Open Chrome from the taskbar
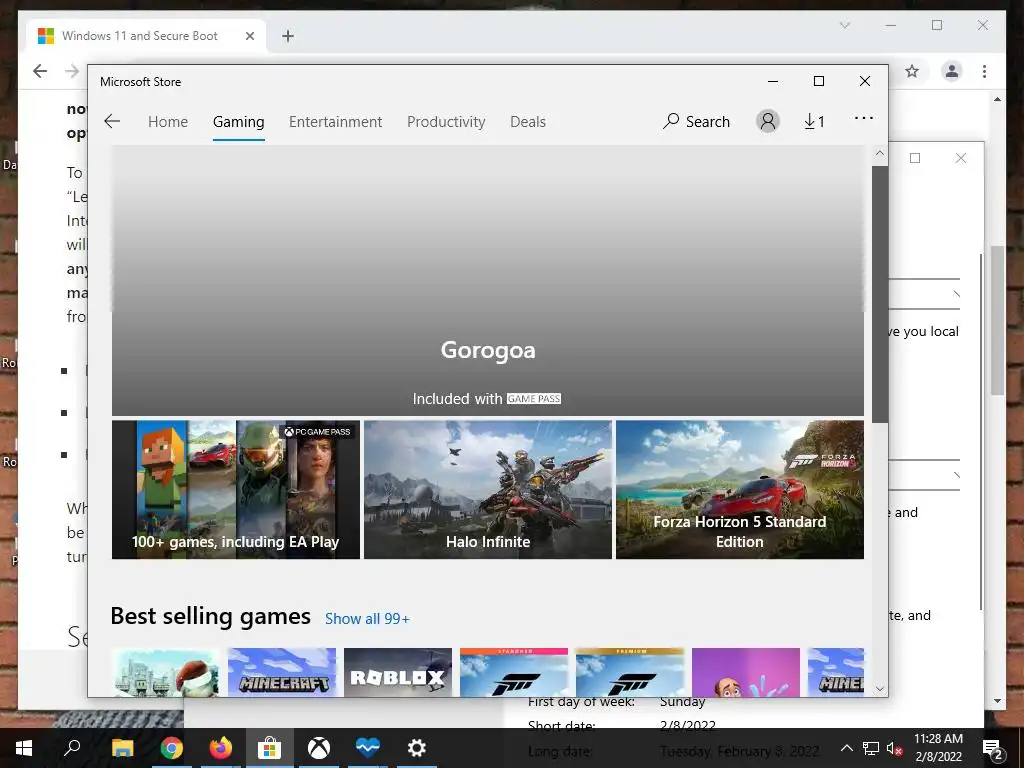 (171, 748)
